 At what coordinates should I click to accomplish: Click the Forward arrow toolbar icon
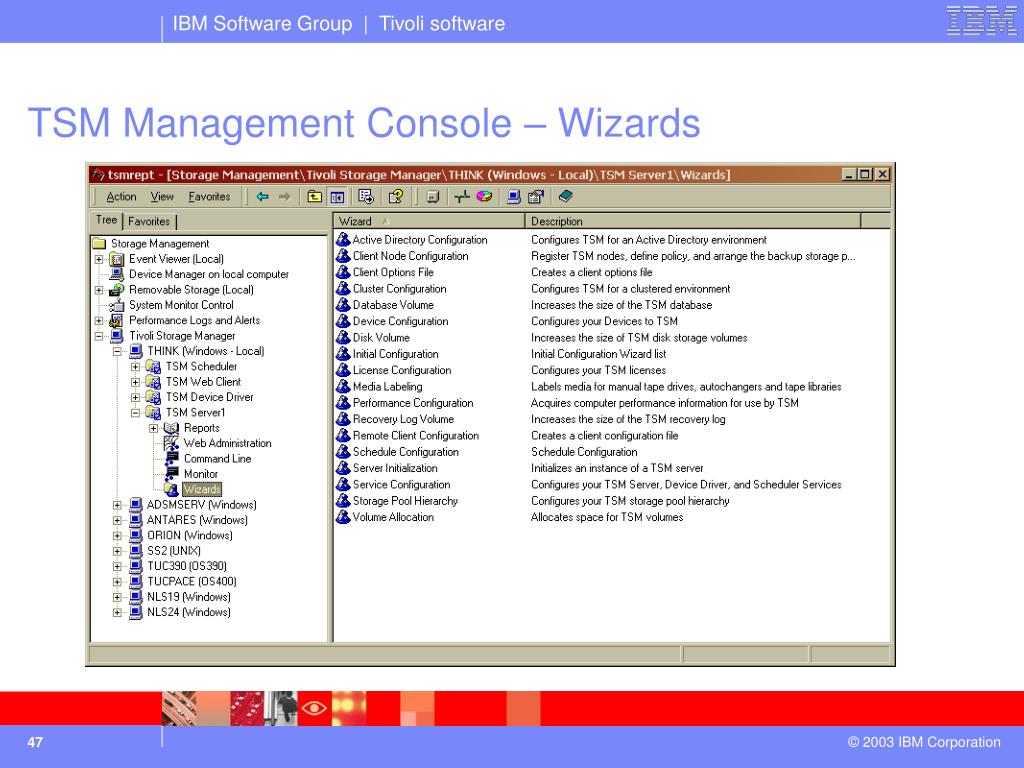[x=284, y=197]
